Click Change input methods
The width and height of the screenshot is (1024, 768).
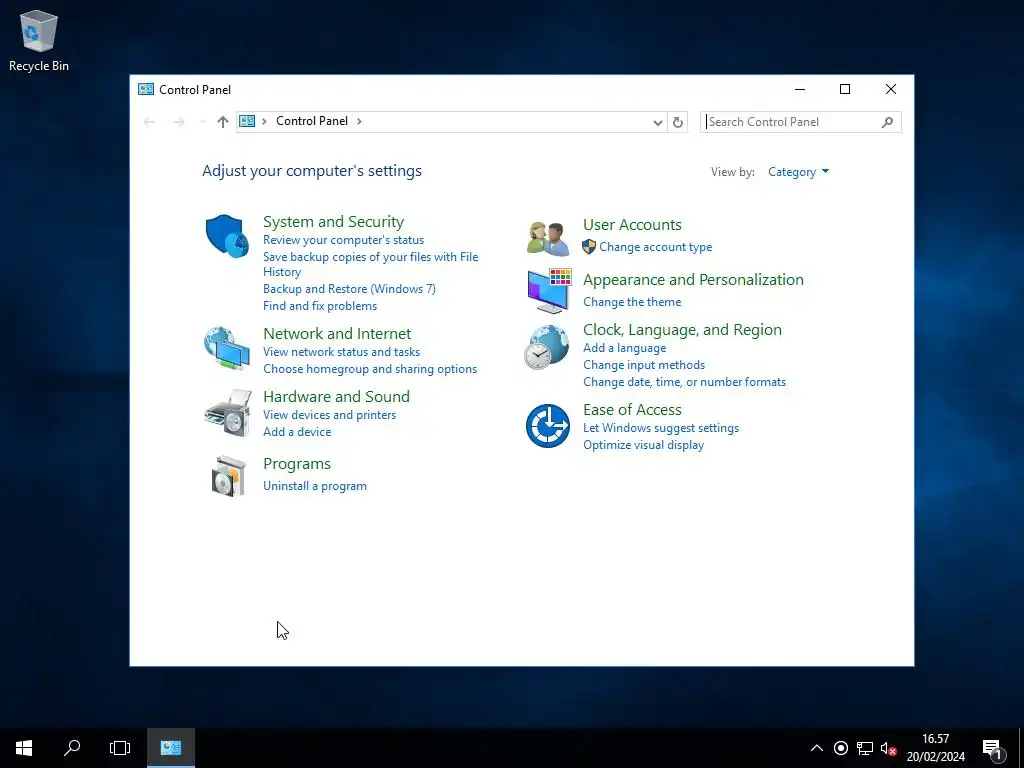point(644,365)
